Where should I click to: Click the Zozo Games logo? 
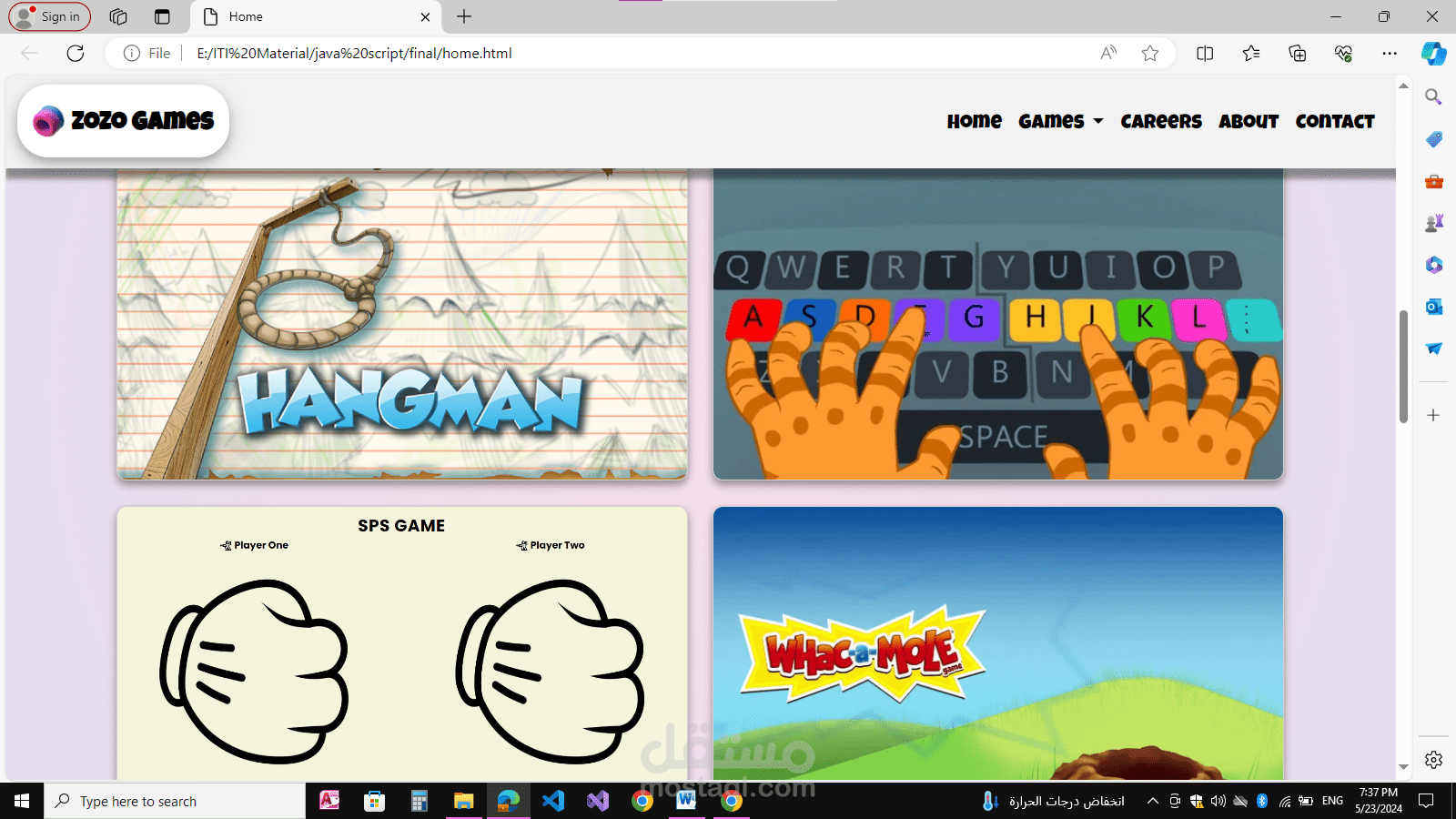123,121
